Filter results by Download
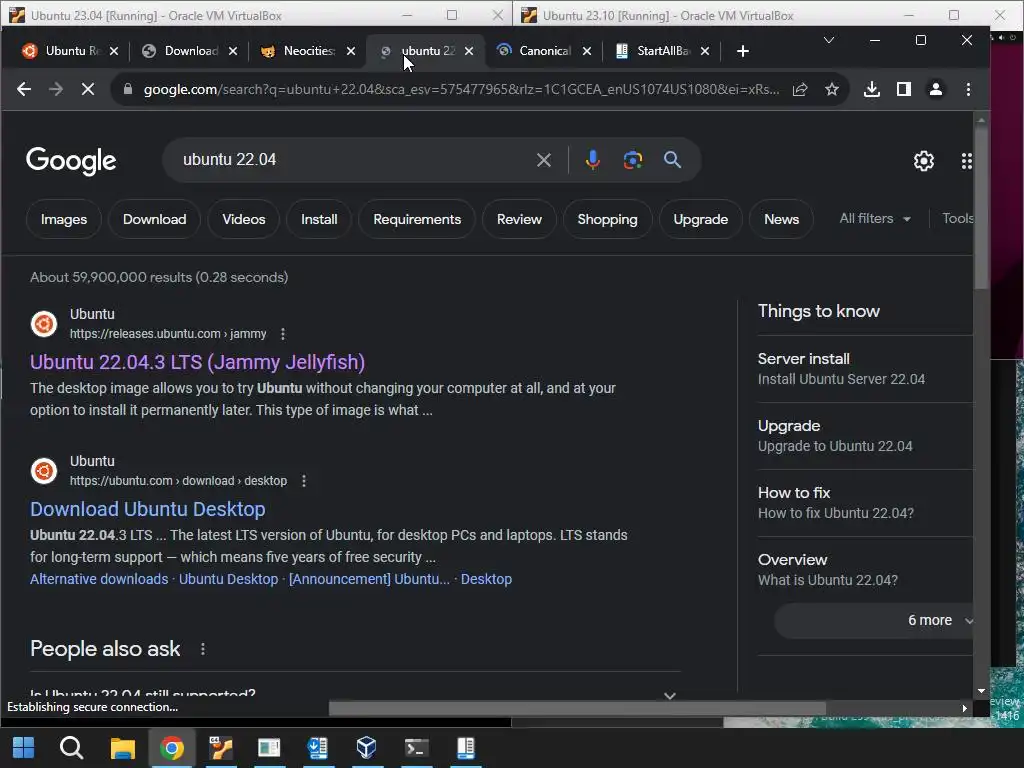The height and width of the screenshot is (768, 1024). pyautogui.click(x=155, y=219)
